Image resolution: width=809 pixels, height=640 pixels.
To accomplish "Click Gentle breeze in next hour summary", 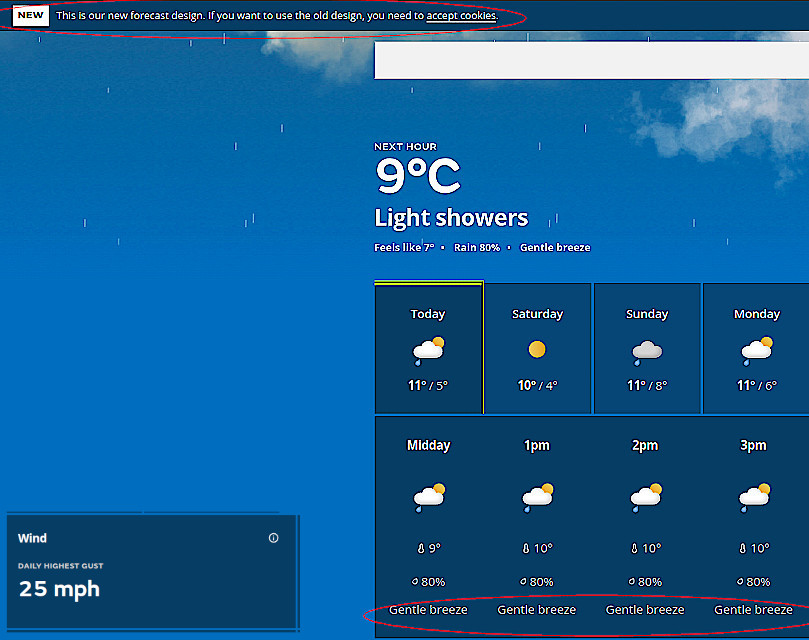I will tap(555, 248).
